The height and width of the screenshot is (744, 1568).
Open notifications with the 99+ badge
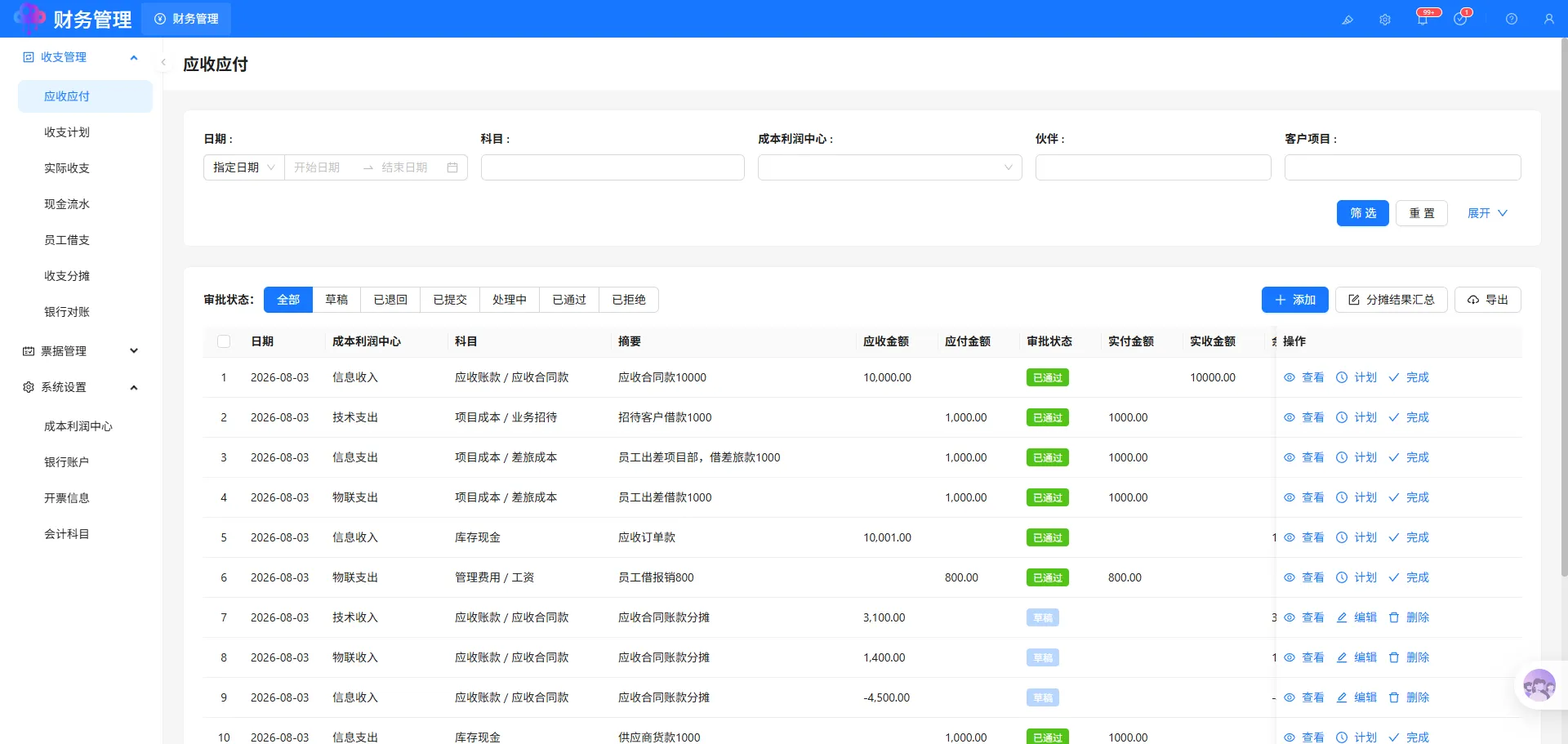coord(1423,18)
